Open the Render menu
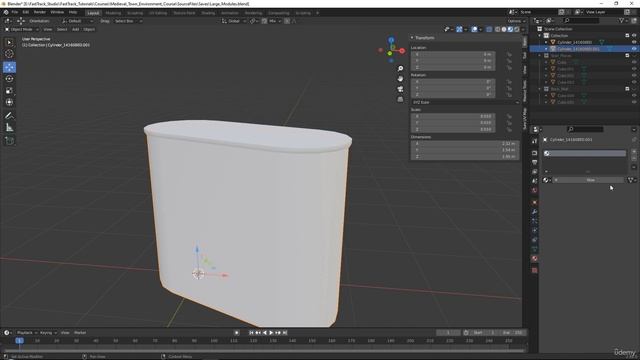Screen dimensions: 640x360 (x=40, y=13)
